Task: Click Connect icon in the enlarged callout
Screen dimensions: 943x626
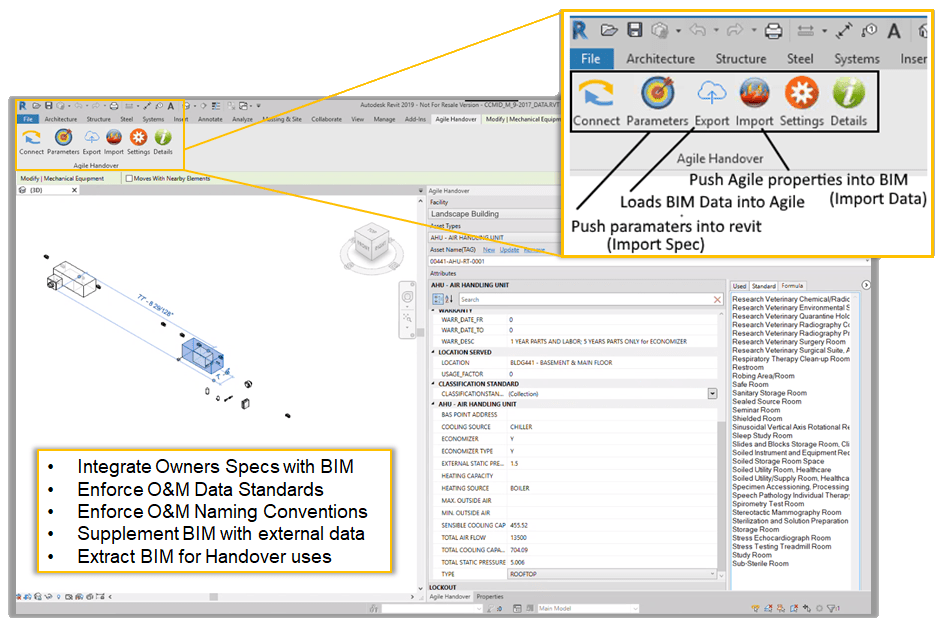Action: pyautogui.click(x=596, y=93)
